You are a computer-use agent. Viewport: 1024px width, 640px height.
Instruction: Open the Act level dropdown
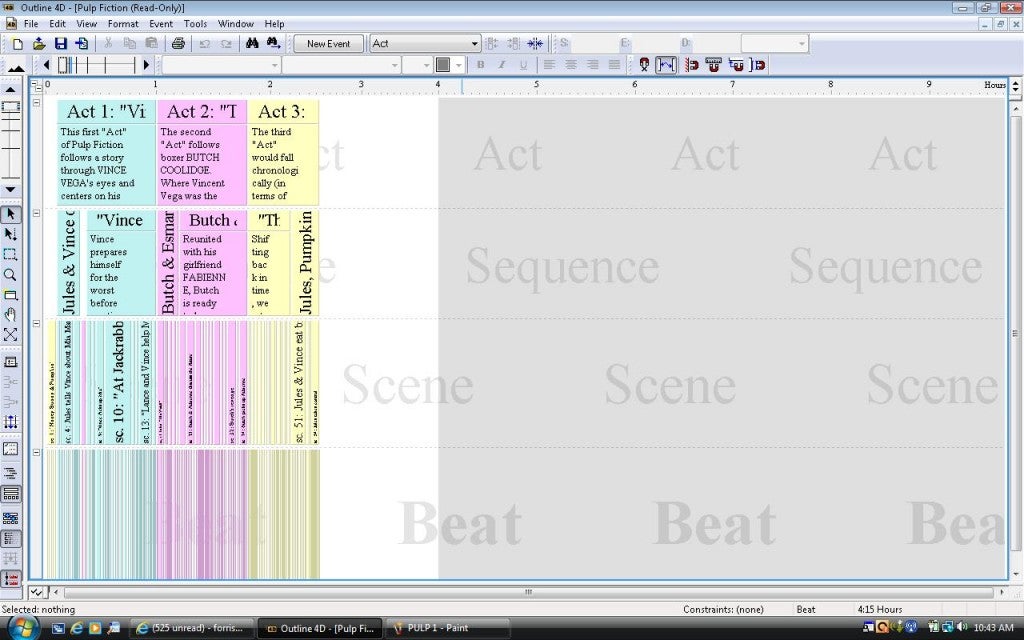coord(474,44)
